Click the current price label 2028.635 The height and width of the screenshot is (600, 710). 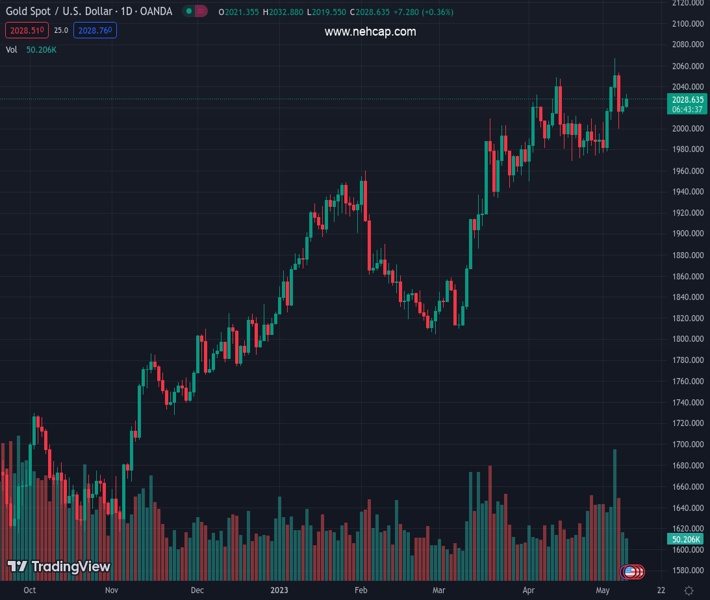[x=687, y=100]
